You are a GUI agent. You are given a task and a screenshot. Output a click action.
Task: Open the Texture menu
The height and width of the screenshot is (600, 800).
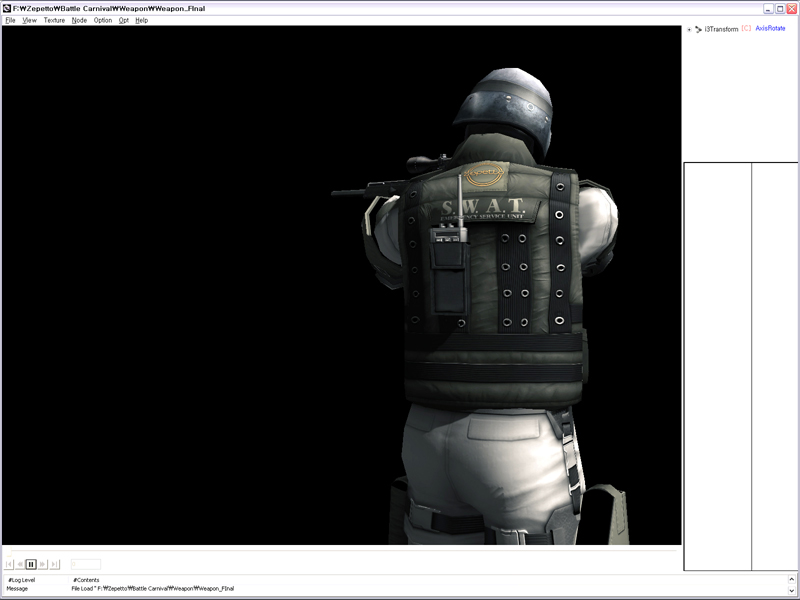[x=54, y=20]
